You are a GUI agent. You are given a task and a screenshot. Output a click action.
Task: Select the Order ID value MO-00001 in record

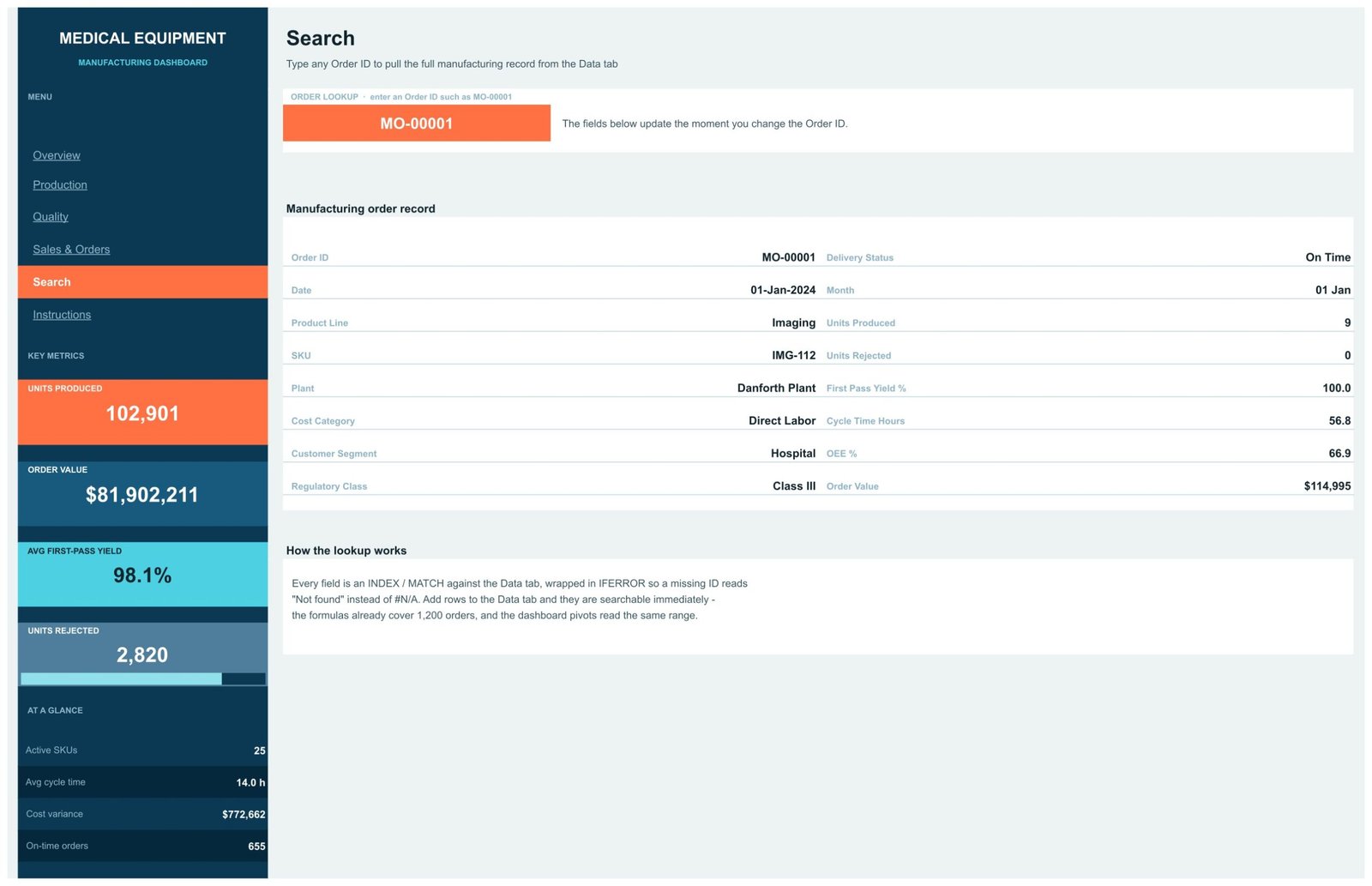(788, 257)
